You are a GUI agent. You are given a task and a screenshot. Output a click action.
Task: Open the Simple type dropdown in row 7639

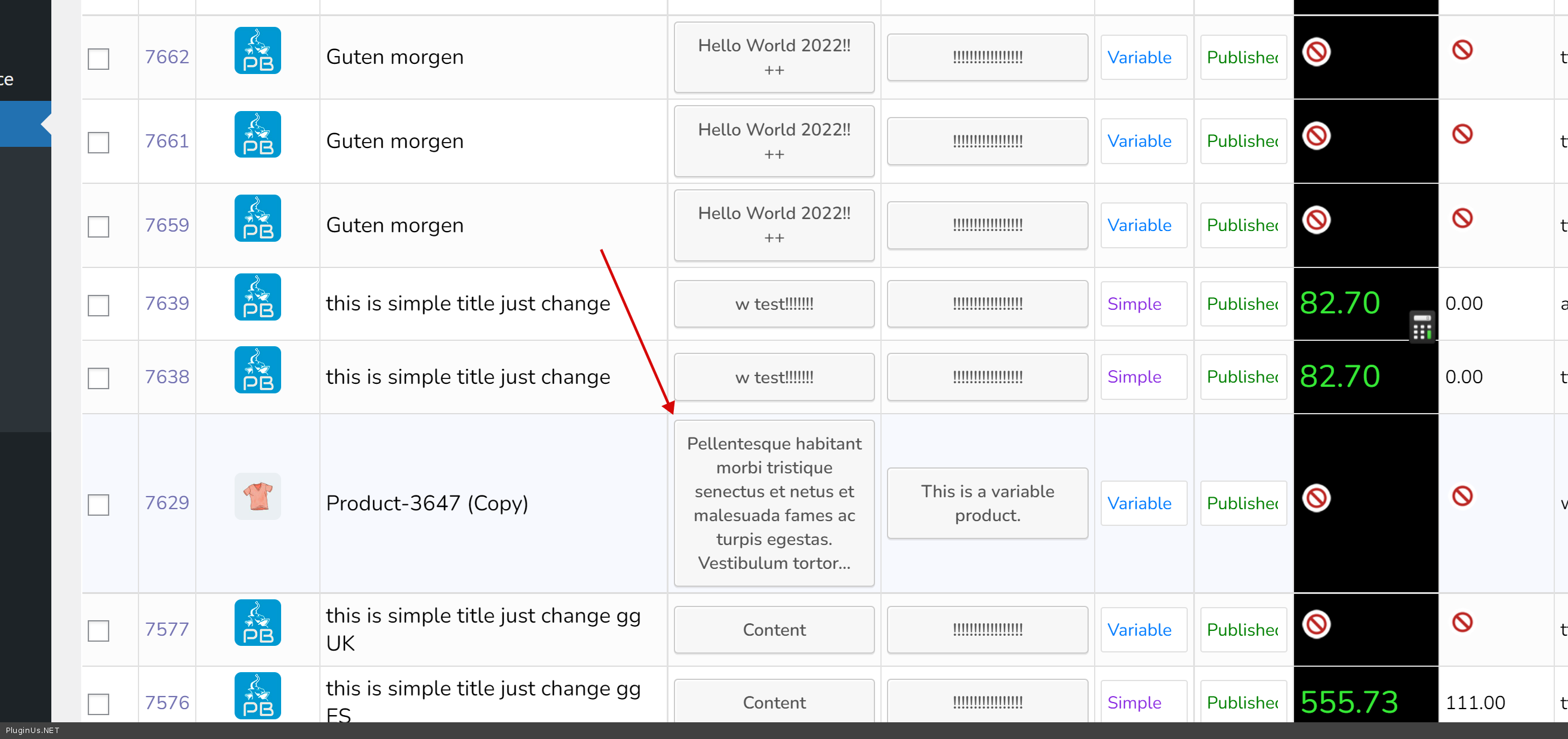(x=1143, y=304)
